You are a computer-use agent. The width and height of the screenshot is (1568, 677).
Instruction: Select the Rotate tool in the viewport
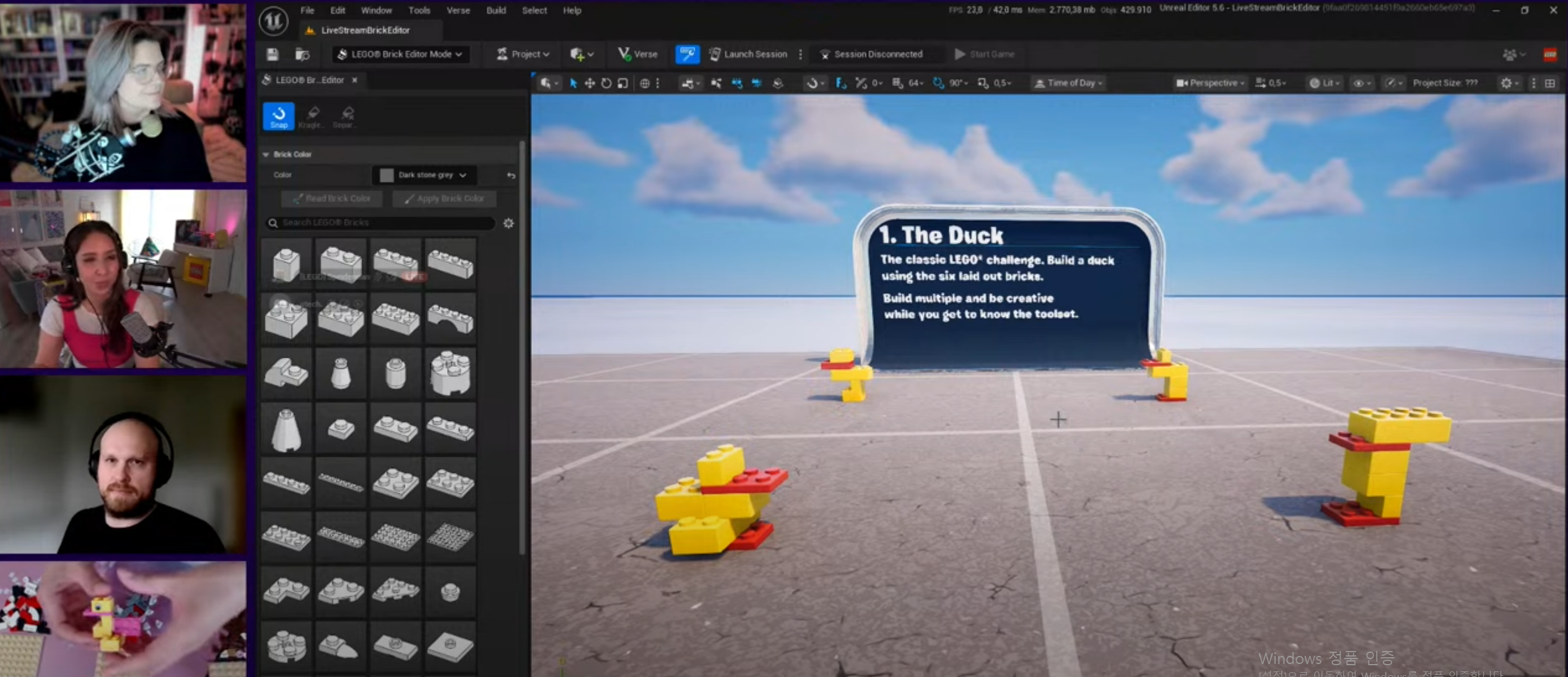click(606, 83)
